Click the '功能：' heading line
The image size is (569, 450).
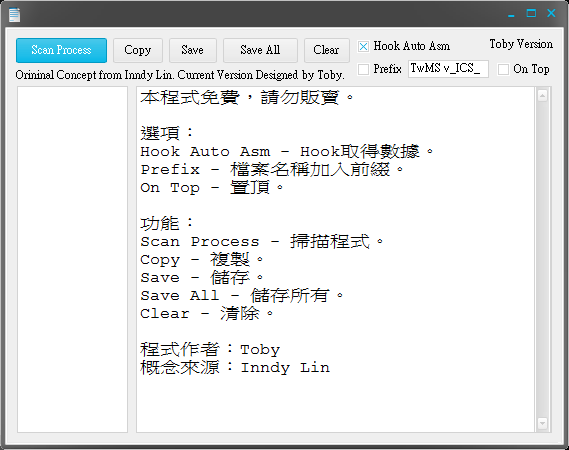[x=167, y=224]
